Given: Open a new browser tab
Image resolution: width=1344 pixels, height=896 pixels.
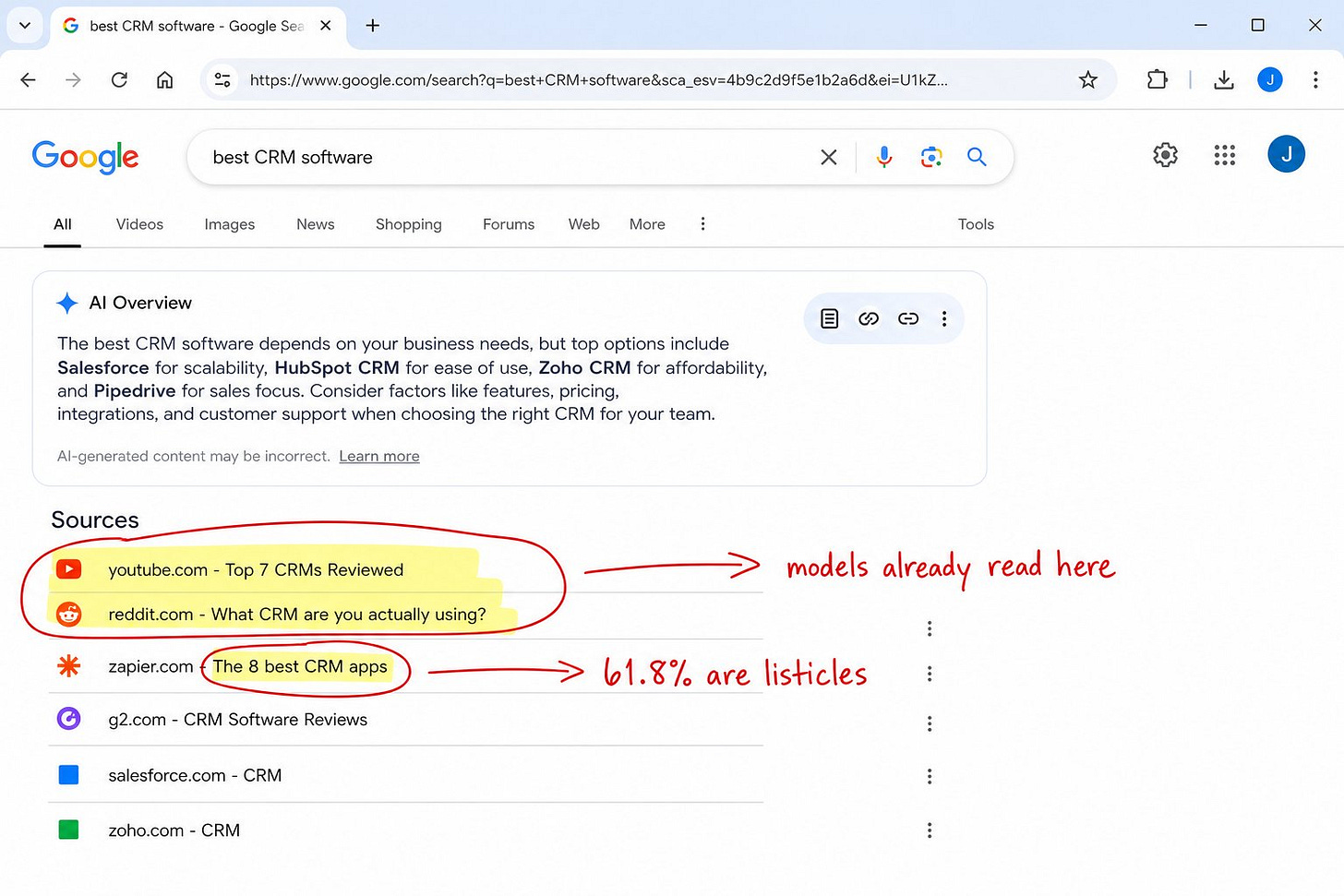Looking at the screenshot, I should pyautogui.click(x=373, y=26).
